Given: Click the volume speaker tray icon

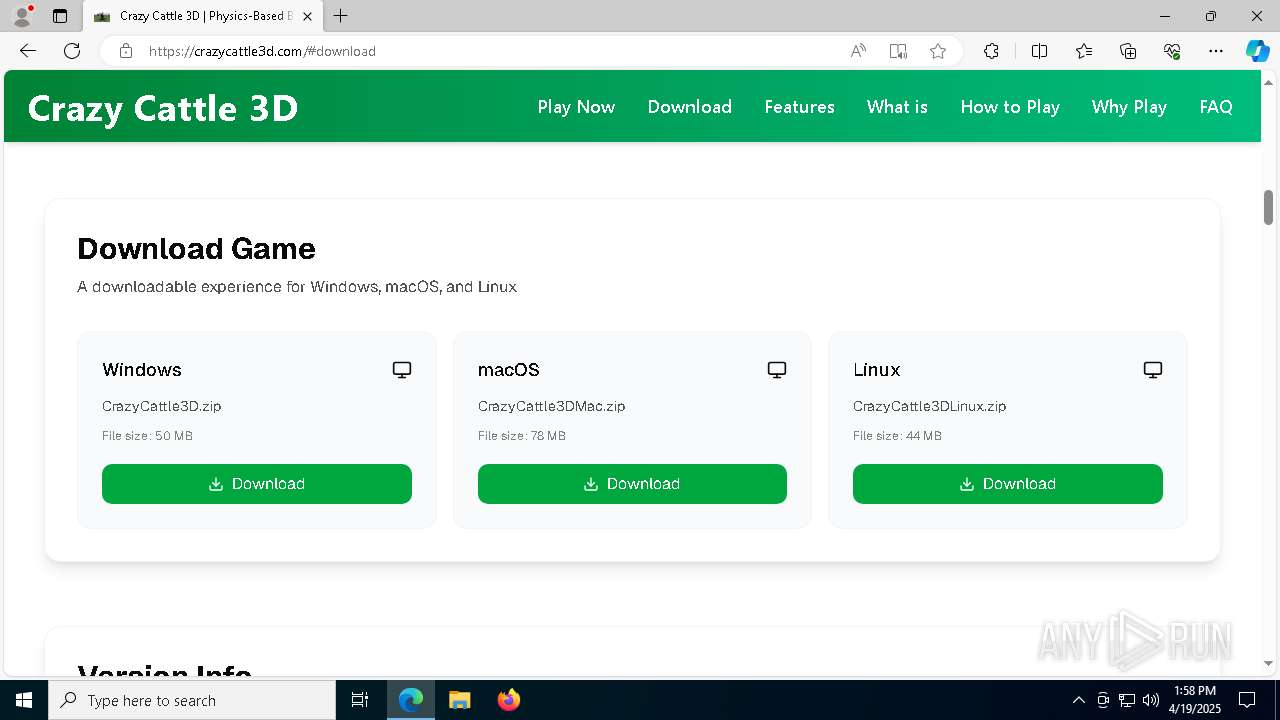Looking at the screenshot, I should click(1151, 700).
